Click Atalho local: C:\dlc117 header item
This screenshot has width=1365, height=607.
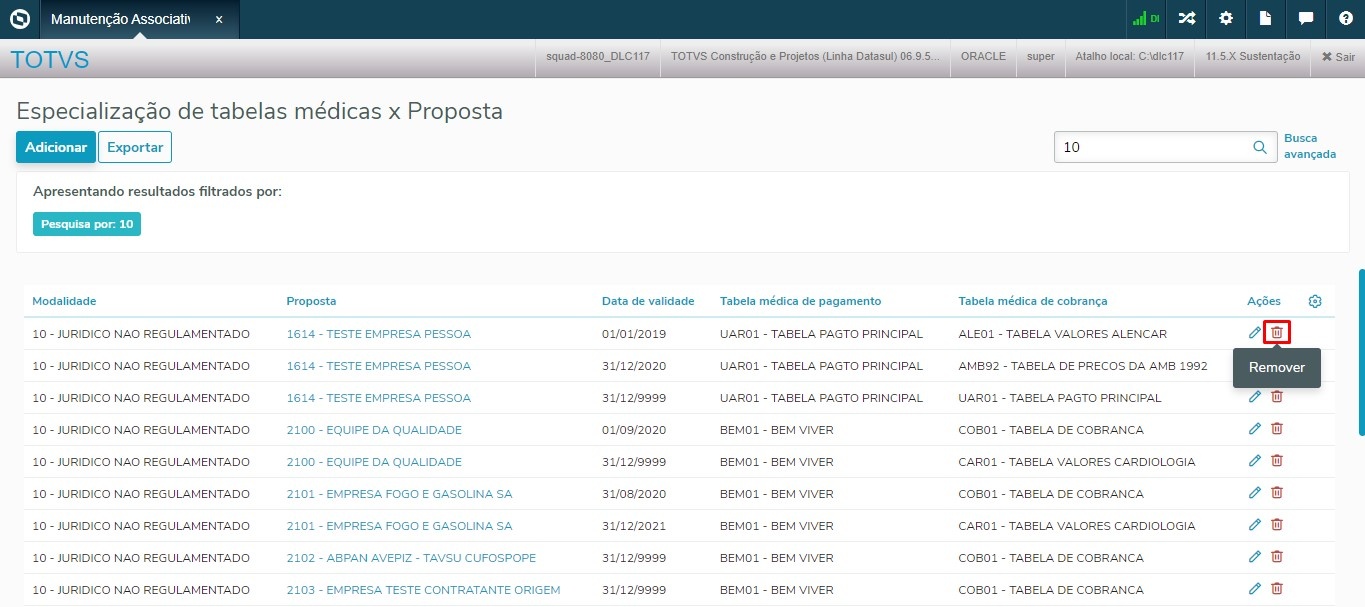[x=1129, y=57]
